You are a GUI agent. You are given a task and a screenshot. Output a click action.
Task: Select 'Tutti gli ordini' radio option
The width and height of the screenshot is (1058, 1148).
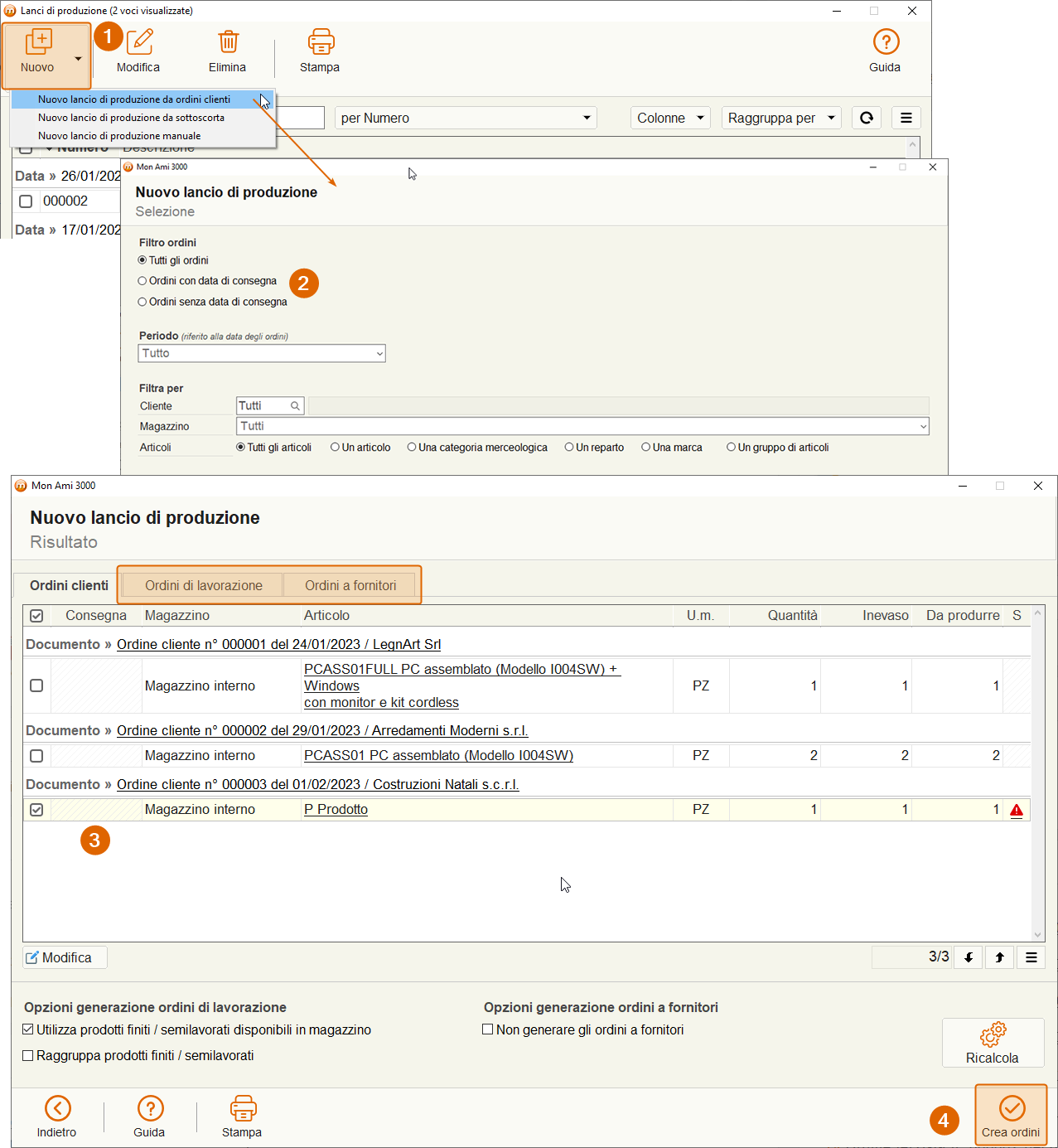coord(143,260)
